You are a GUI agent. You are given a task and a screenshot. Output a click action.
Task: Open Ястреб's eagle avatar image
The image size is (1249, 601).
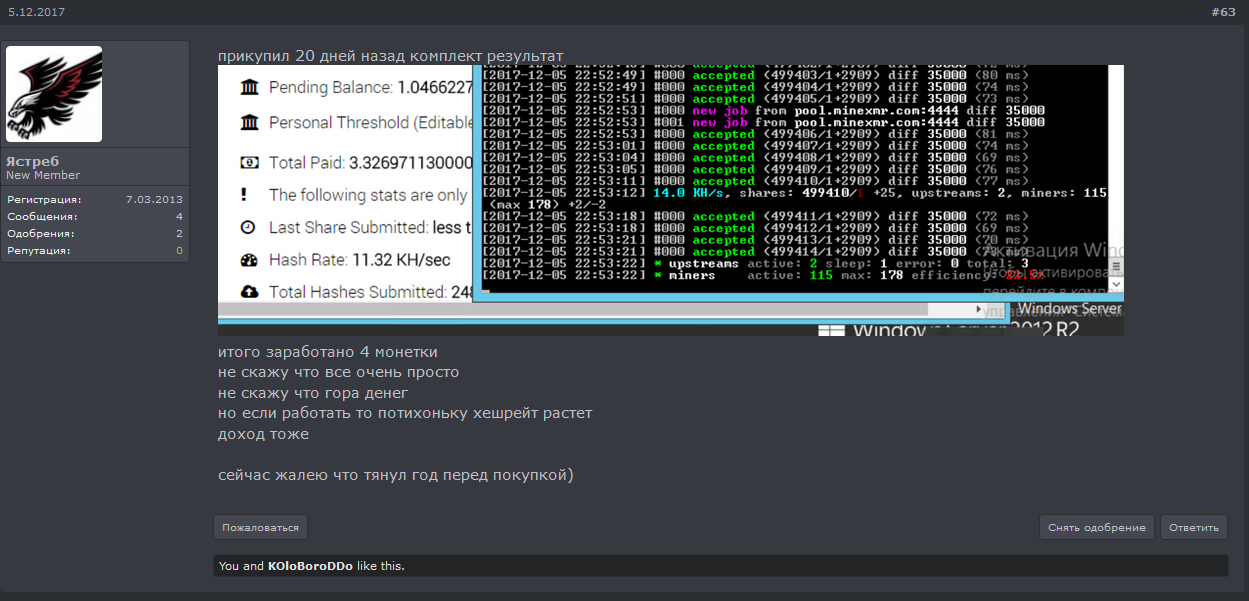(x=54, y=94)
